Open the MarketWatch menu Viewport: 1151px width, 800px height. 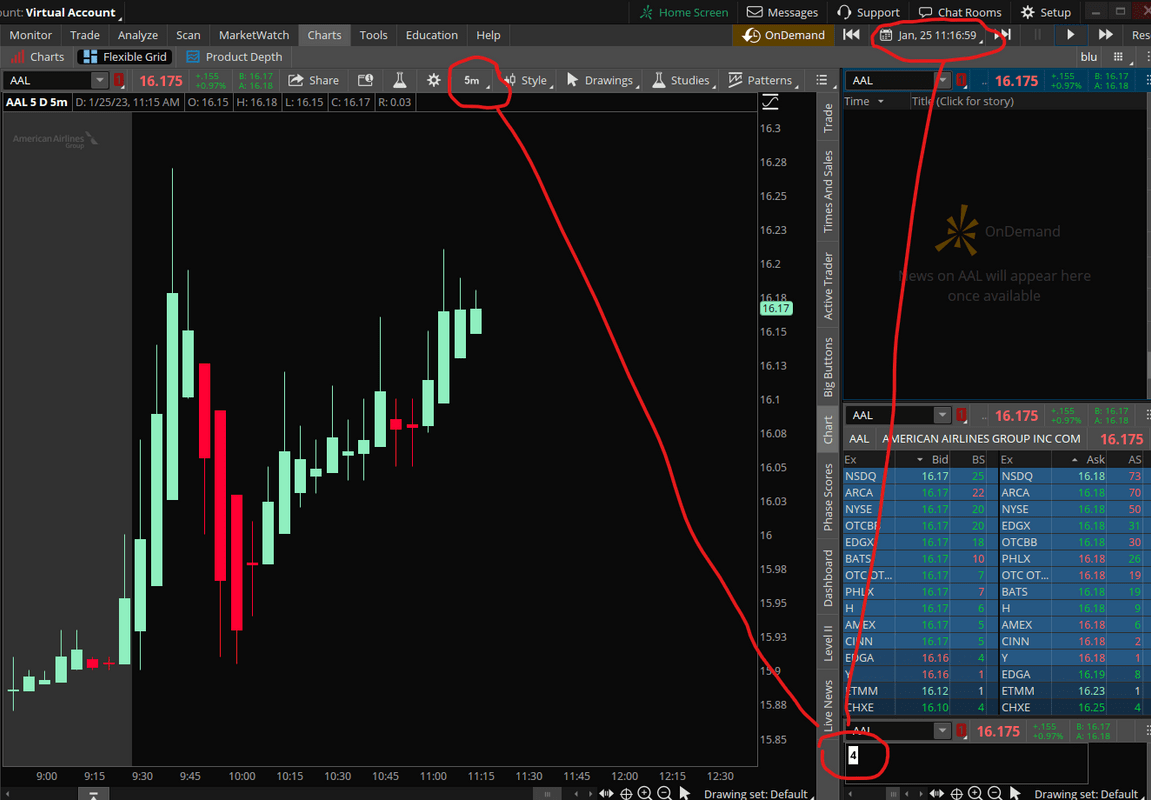tap(253, 34)
